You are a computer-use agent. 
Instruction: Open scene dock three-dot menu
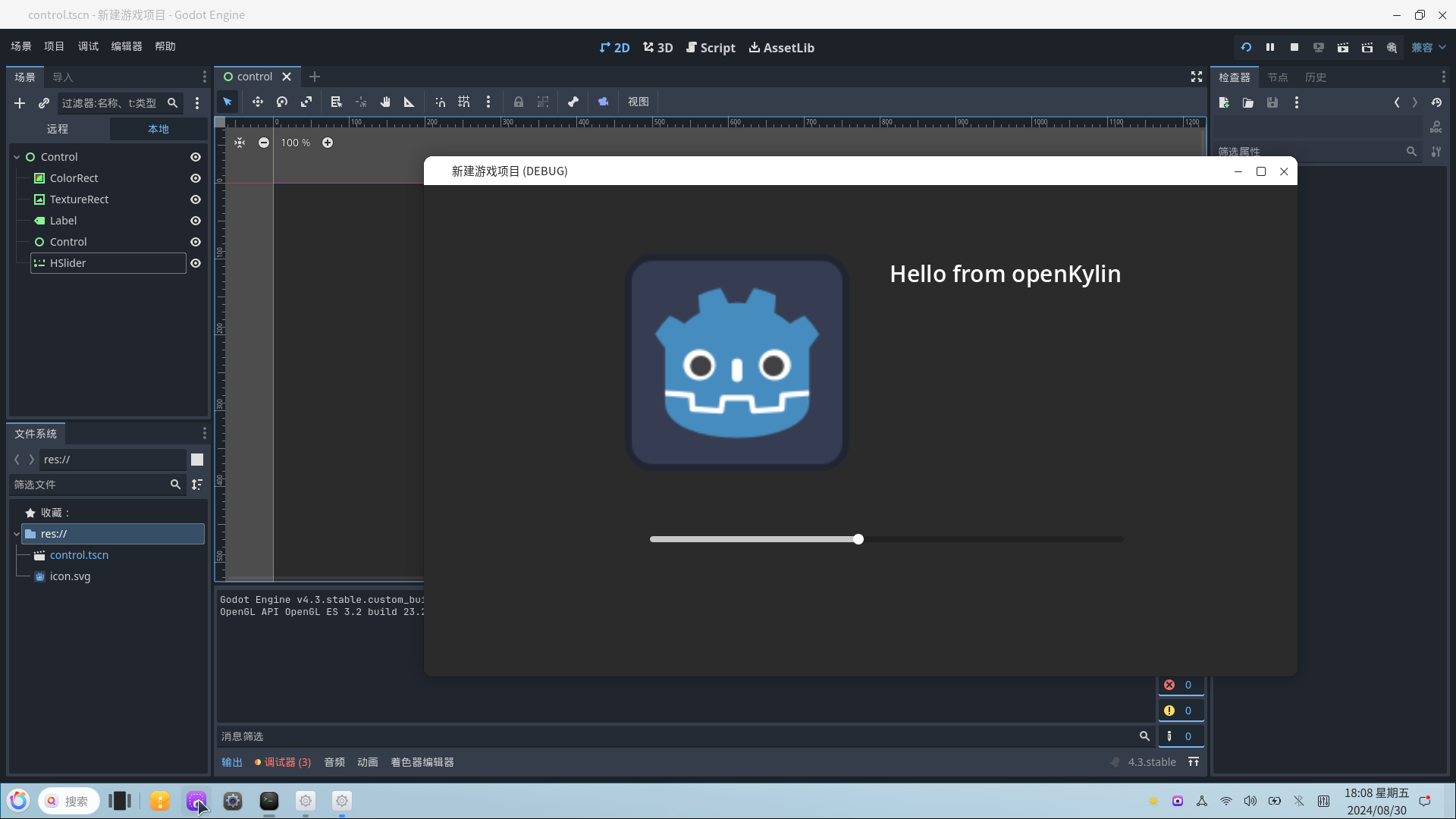[x=204, y=77]
